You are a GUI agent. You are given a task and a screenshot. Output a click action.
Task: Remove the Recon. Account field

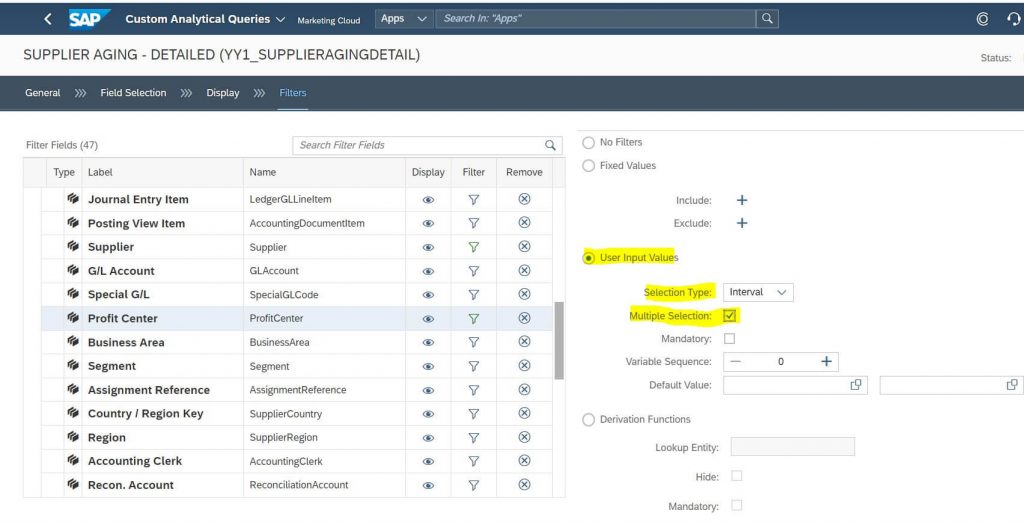pyautogui.click(x=524, y=485)
